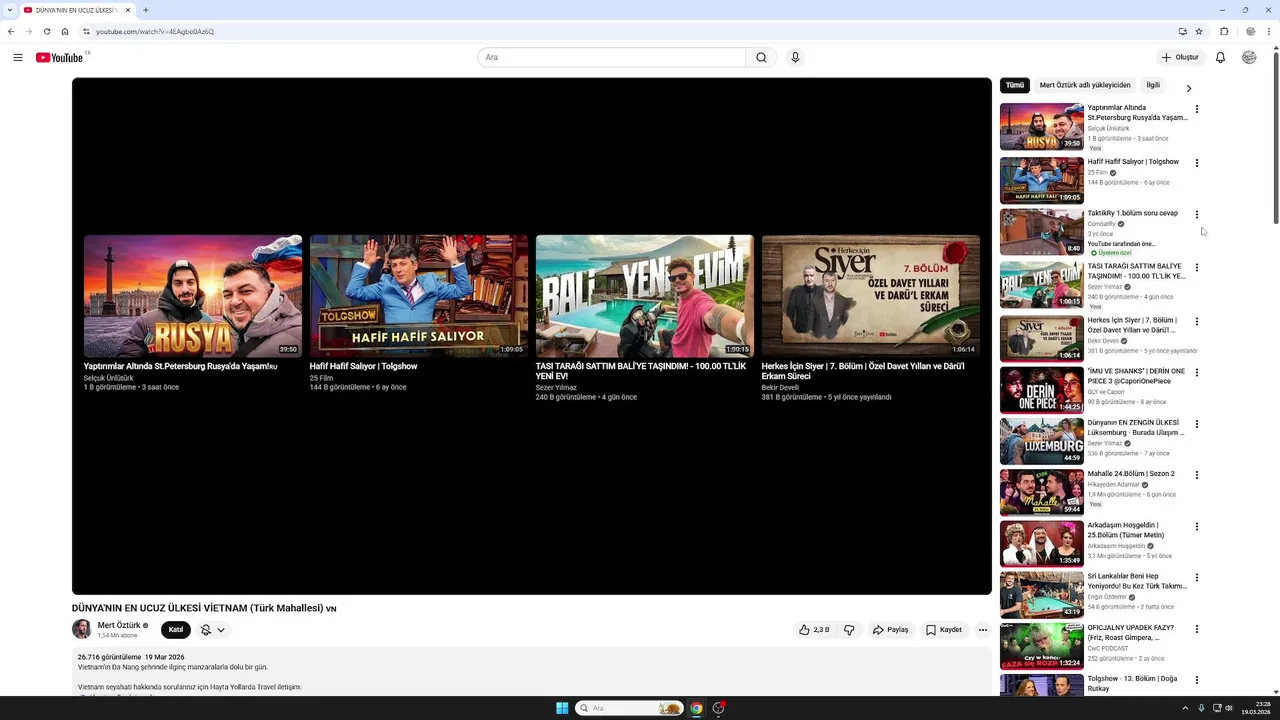Open sidebar Tolgshow 13. Bölüm Doğa Rutkay
The height and width of the screenshot is (720, 1280).
[1042, 686]
